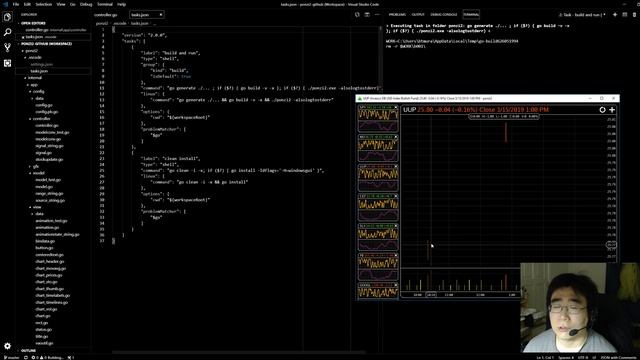Click the plus icon in chart window header
640x360 pixels.
(612, 110)
